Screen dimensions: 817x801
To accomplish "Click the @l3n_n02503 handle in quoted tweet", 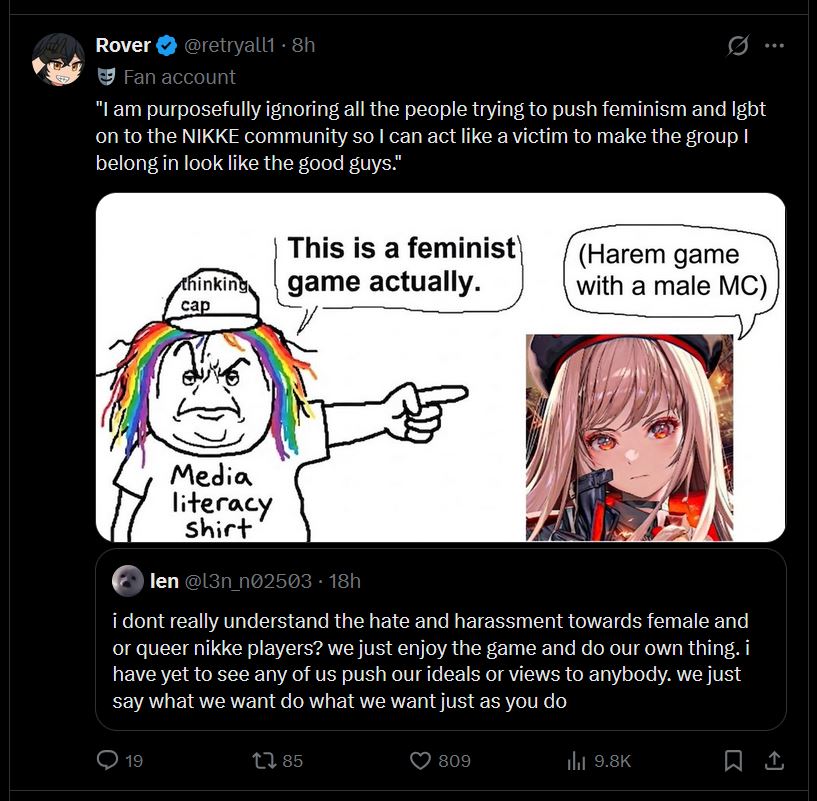I will tap(248, 581).
